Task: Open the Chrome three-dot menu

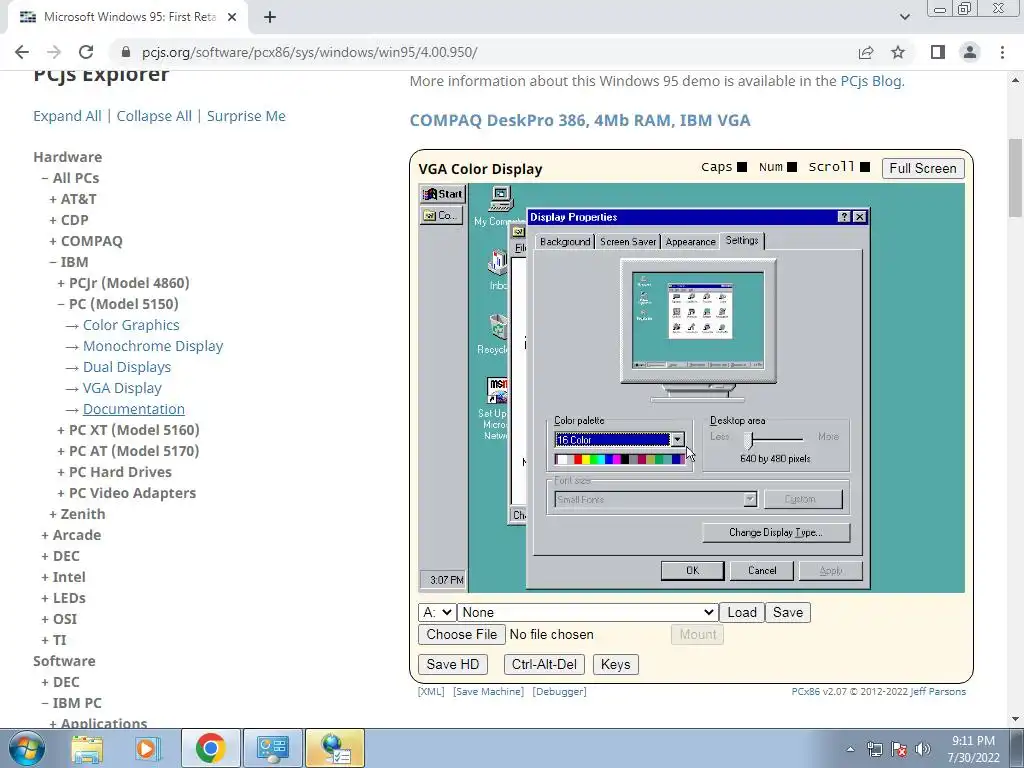Action: click(1002, 52)
